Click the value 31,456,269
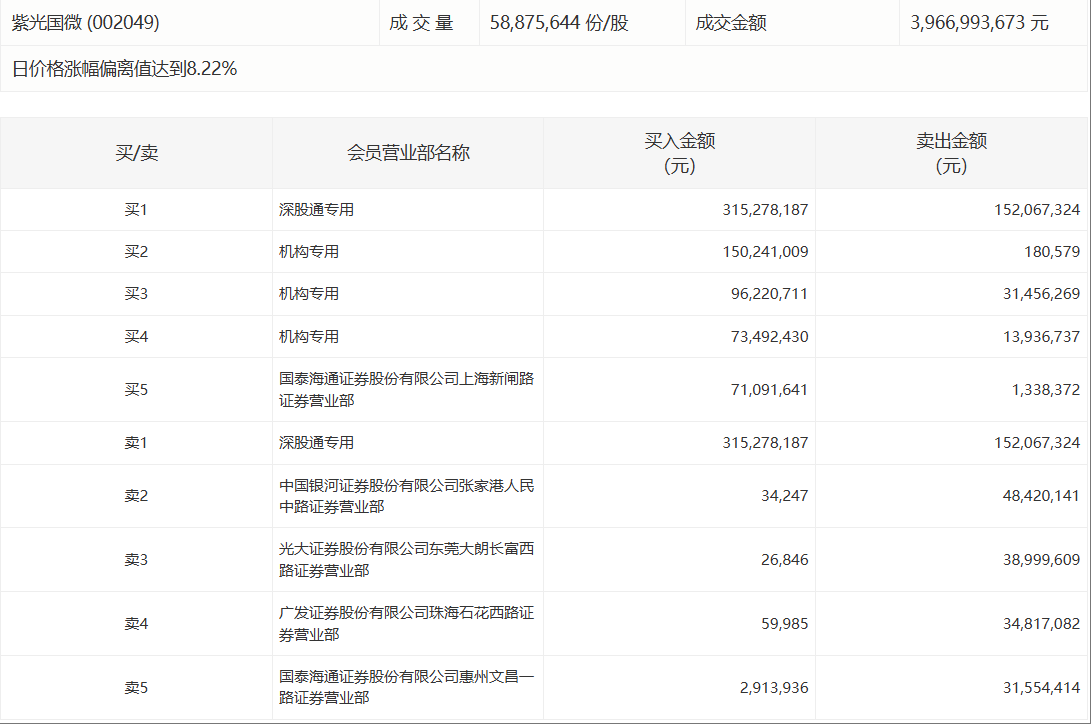Viewport: 1091px width, 724px height. coord(1041,293)
